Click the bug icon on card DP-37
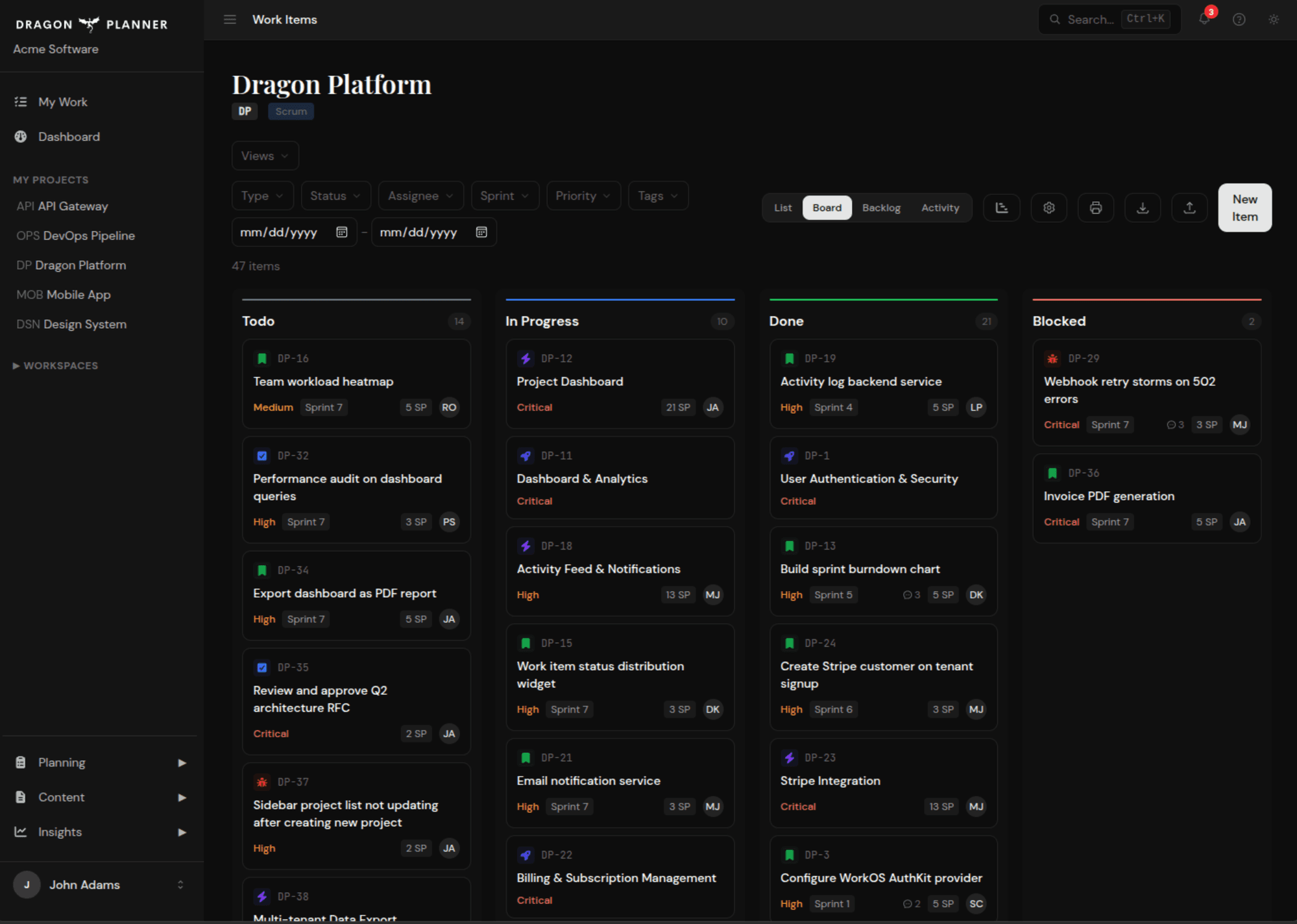The height and width of the screenshot is (924, 1297). pos(261,782)
